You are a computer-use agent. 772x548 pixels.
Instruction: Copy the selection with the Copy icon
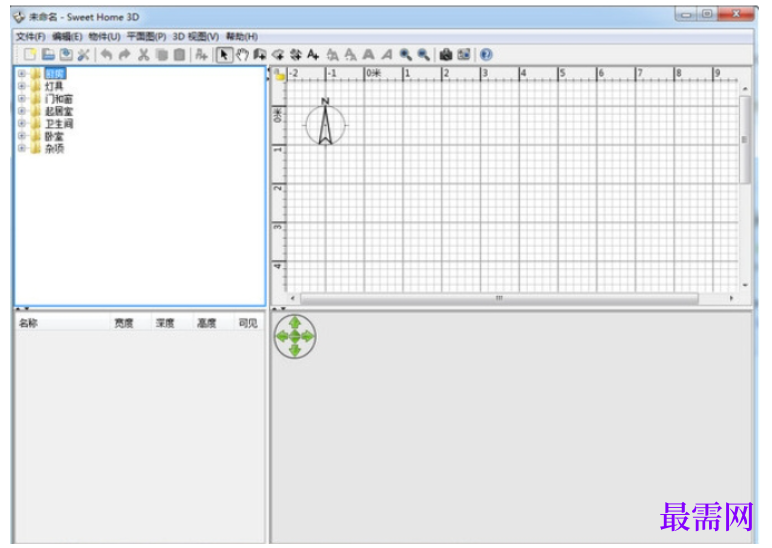pyautogui.click(x=161, y=55)
